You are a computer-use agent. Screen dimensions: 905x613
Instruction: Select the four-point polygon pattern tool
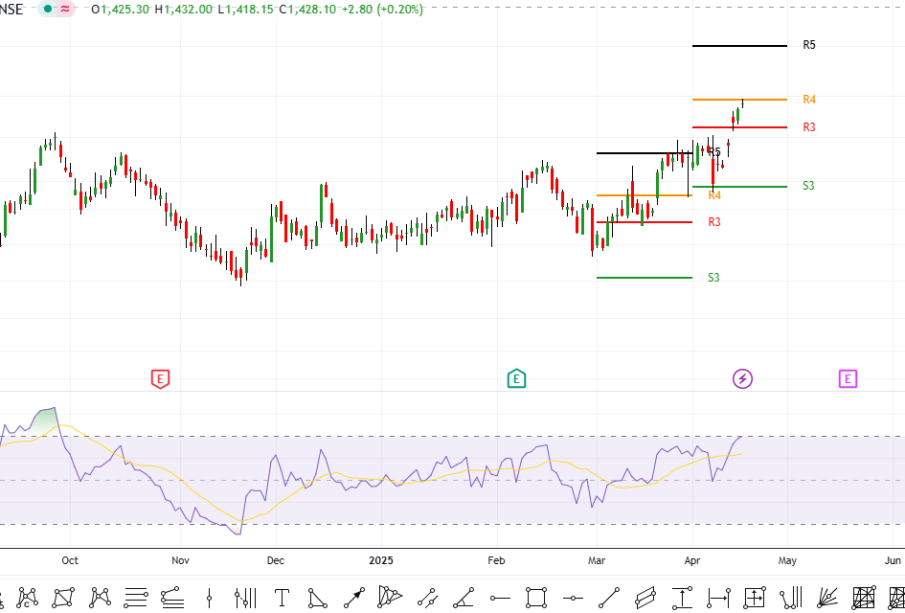[x=64, y=597]
